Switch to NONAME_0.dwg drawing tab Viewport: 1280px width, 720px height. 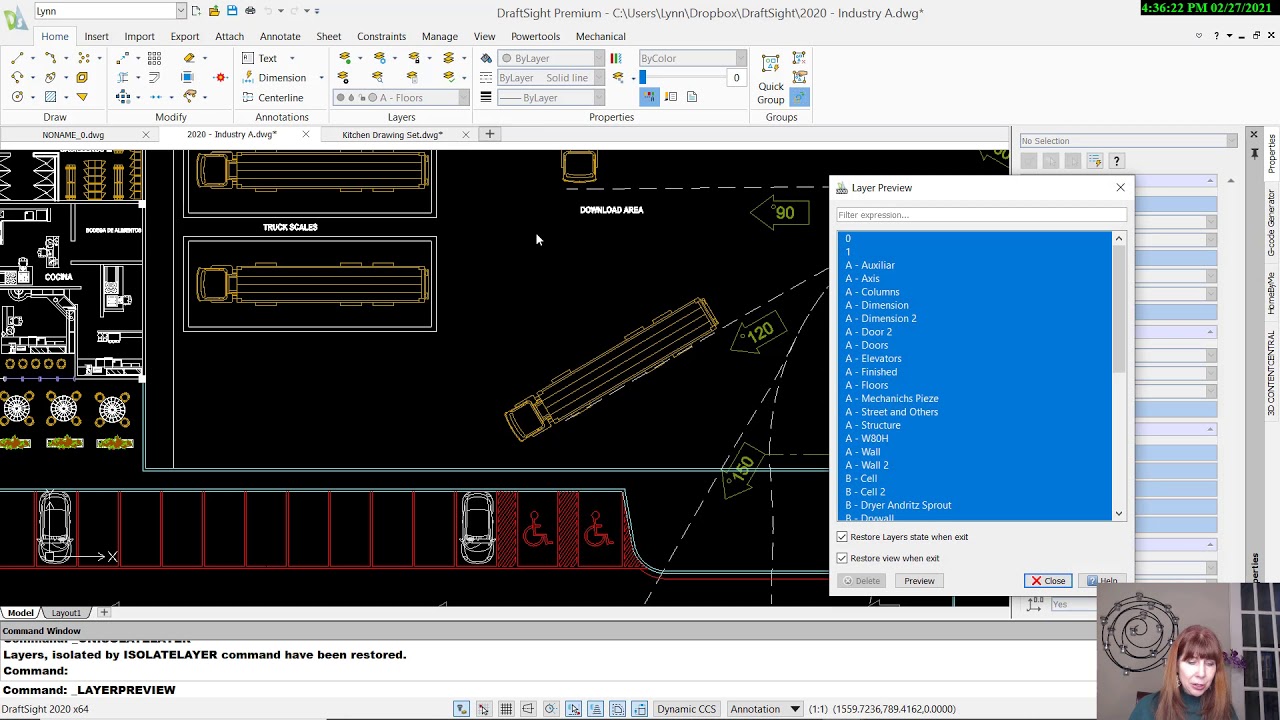[73, 135]
